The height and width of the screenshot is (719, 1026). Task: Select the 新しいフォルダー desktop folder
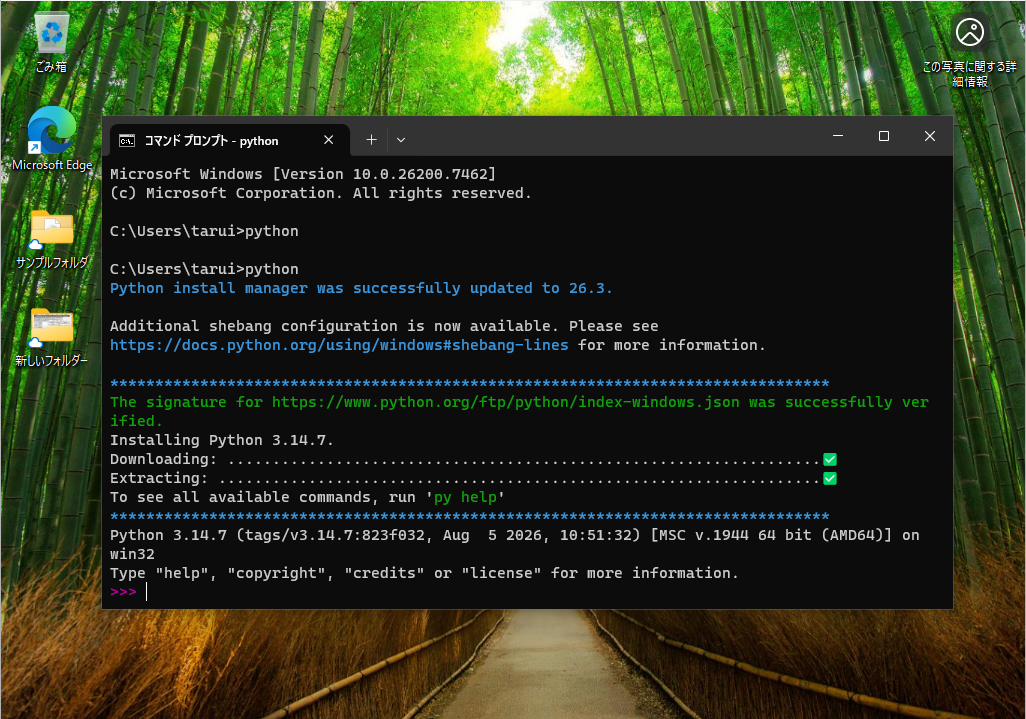[x=52, y=337]
